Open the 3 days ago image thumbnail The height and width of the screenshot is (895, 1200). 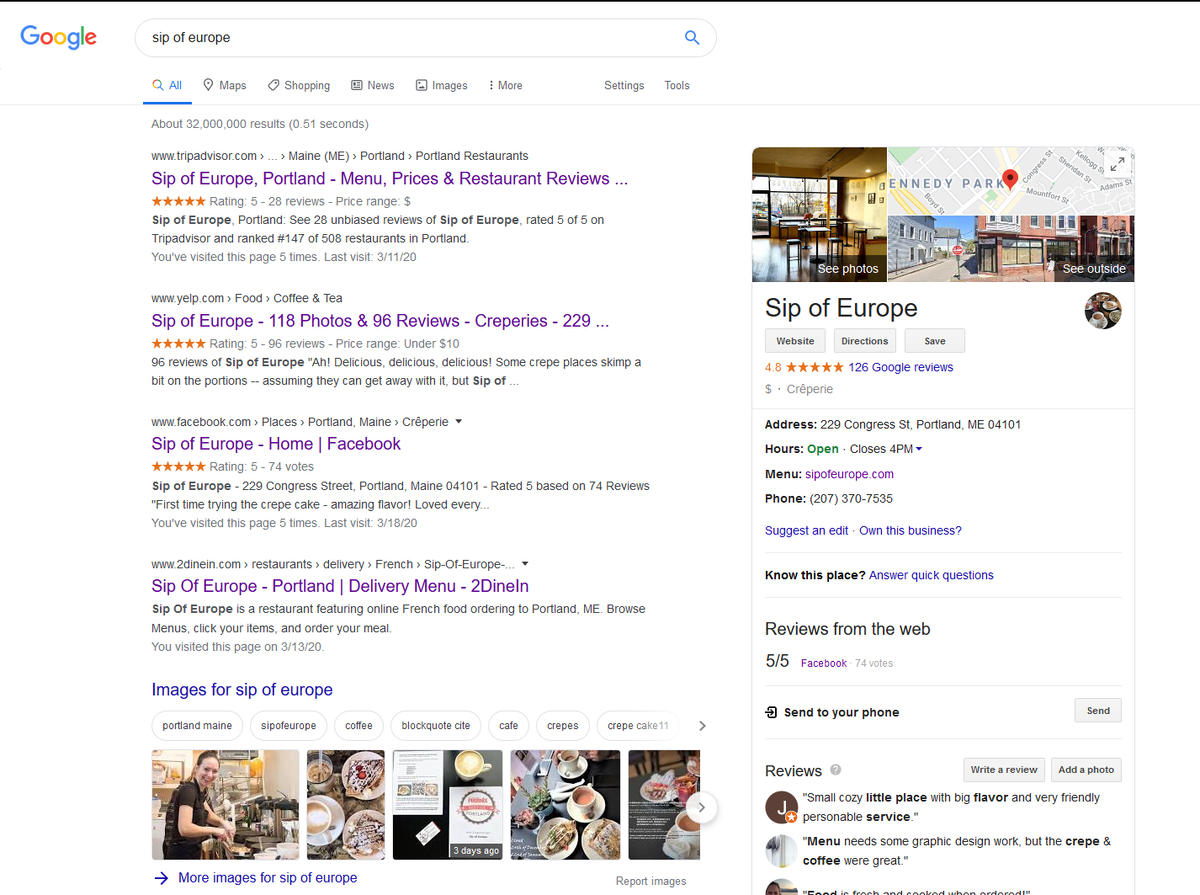448,805
